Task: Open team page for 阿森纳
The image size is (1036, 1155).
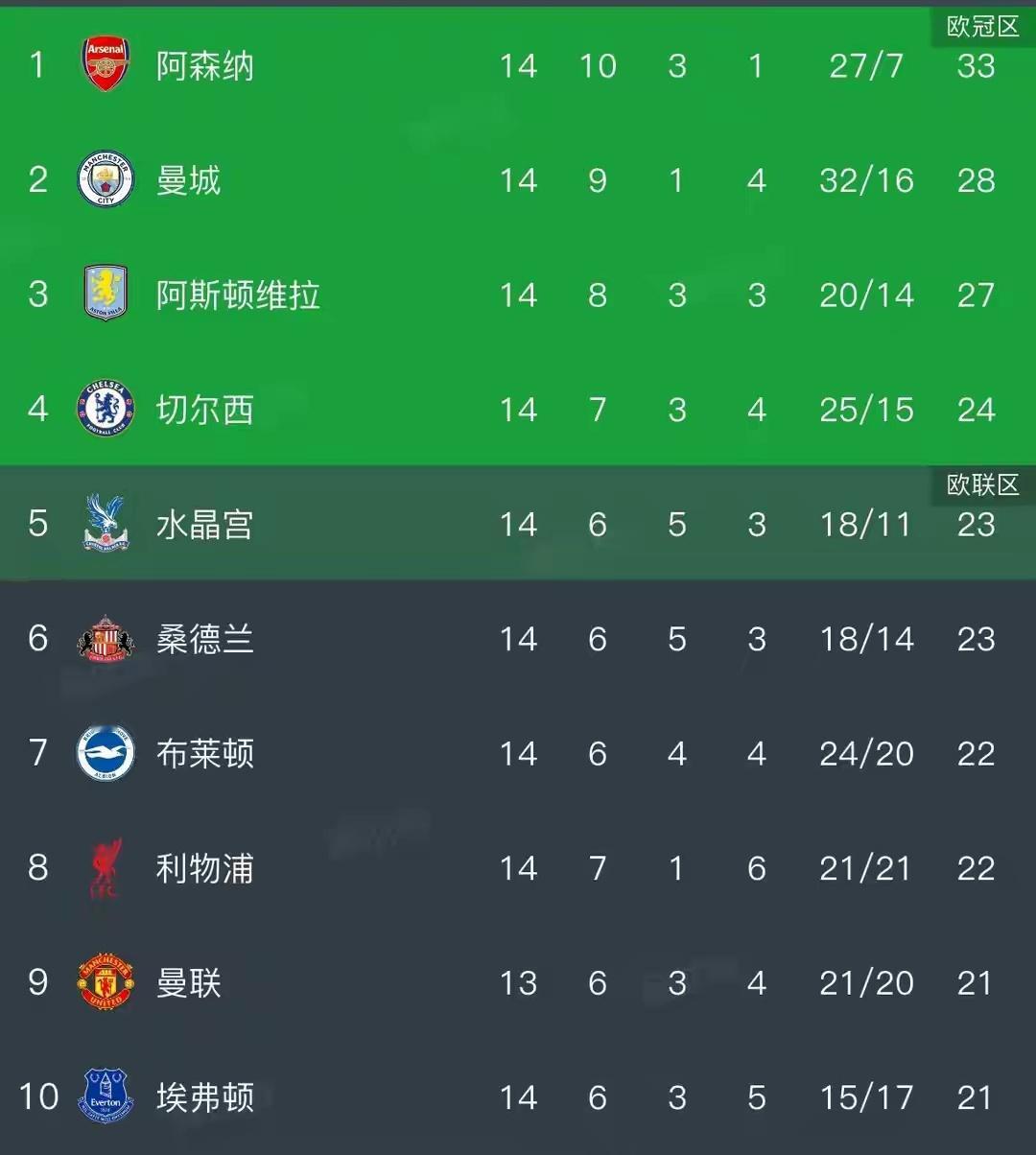Action: tap(202, 66)
